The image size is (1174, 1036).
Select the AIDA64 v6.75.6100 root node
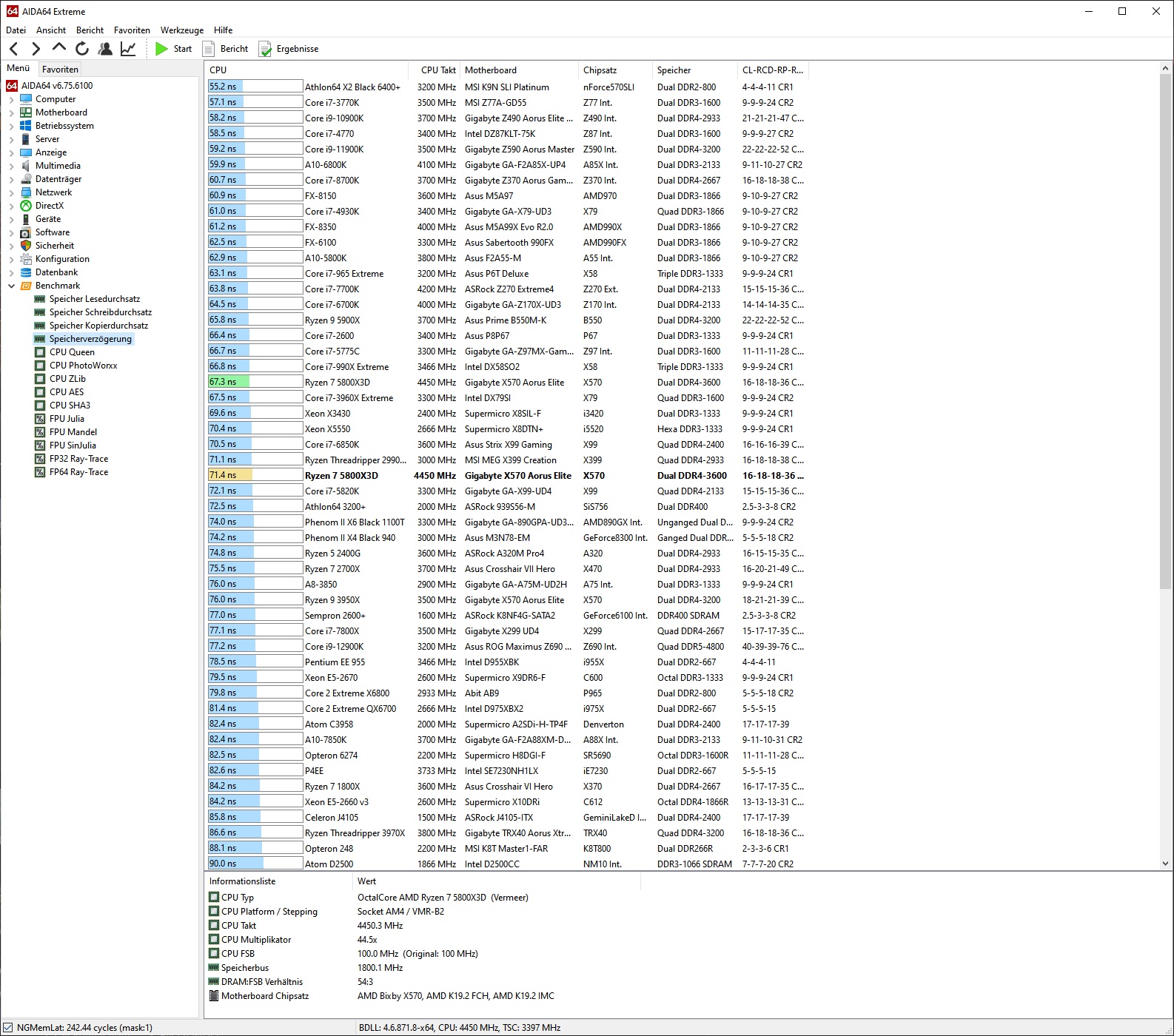(x=57, y=86)
